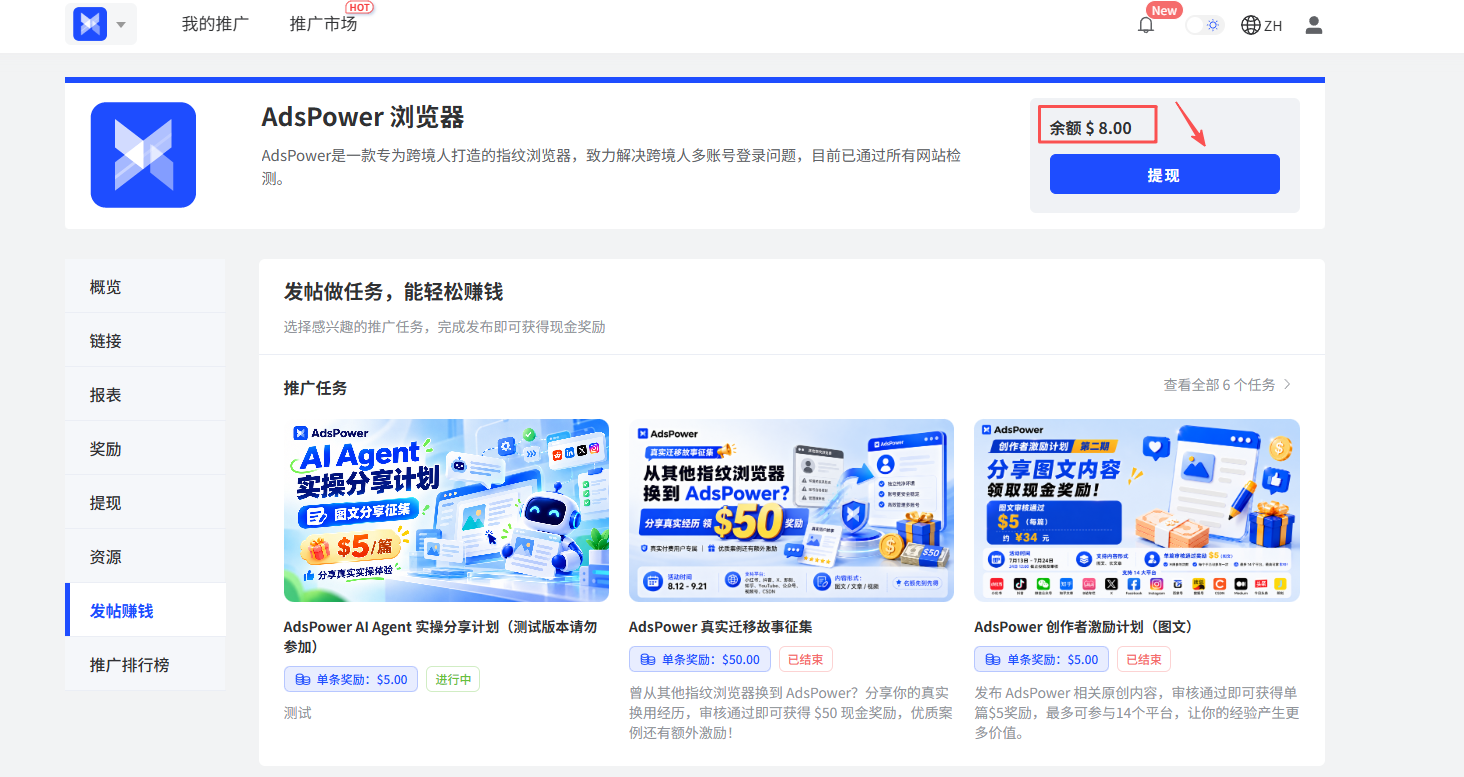Select 概览 in the sidebar
Viewport: 1464px width, 777px height.
(145, 287)
